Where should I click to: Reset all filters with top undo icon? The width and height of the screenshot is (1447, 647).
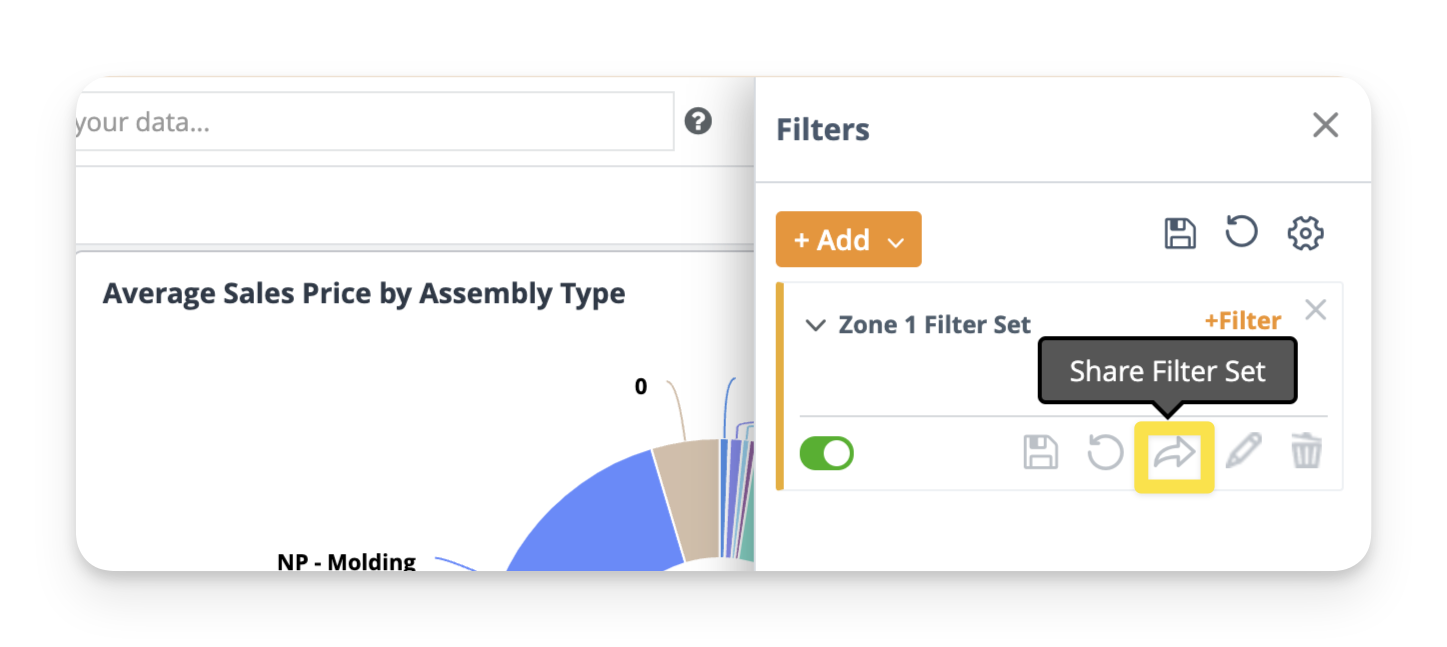coord(1241,233)
